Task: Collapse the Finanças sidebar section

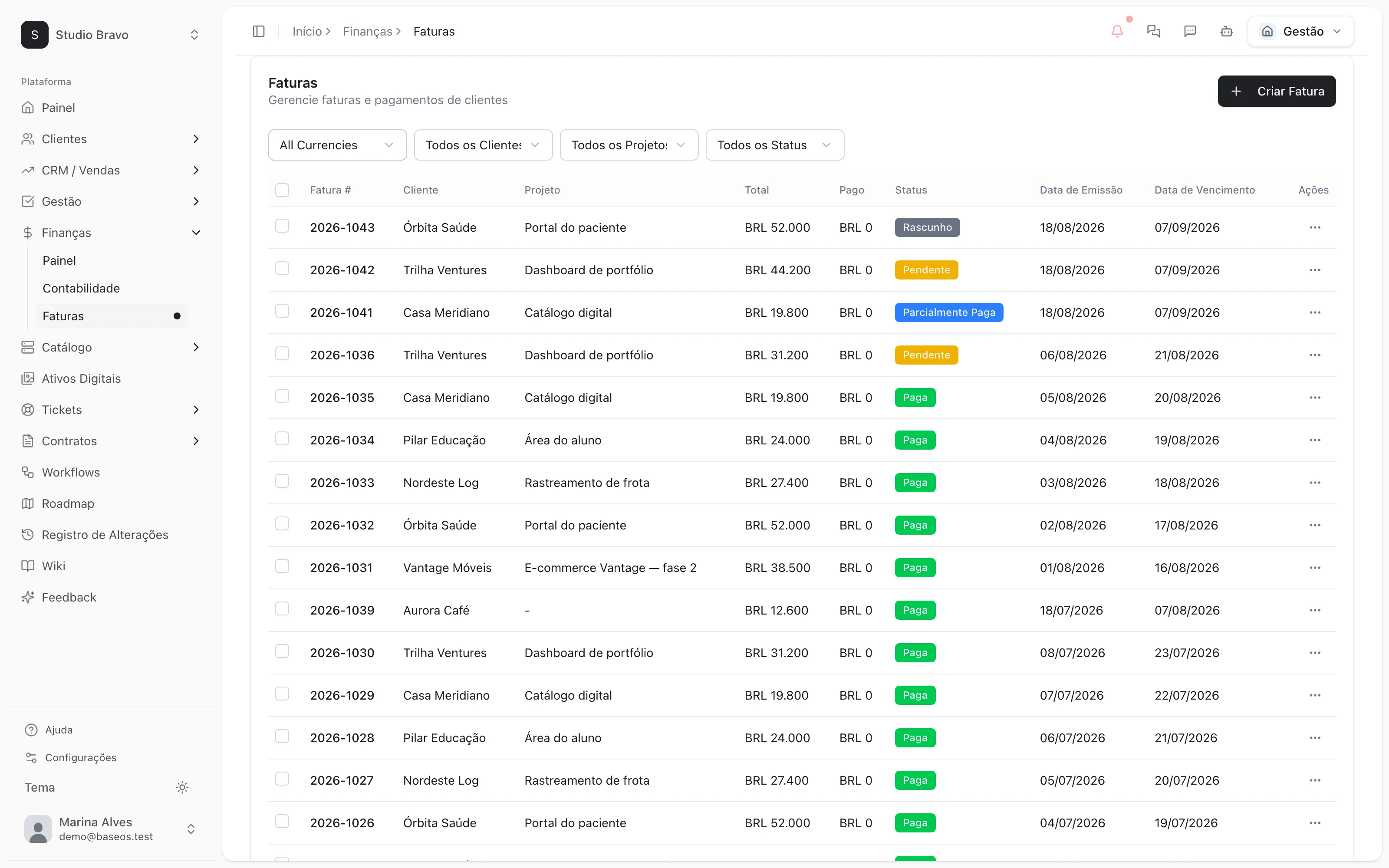Action: click(111, 233)
